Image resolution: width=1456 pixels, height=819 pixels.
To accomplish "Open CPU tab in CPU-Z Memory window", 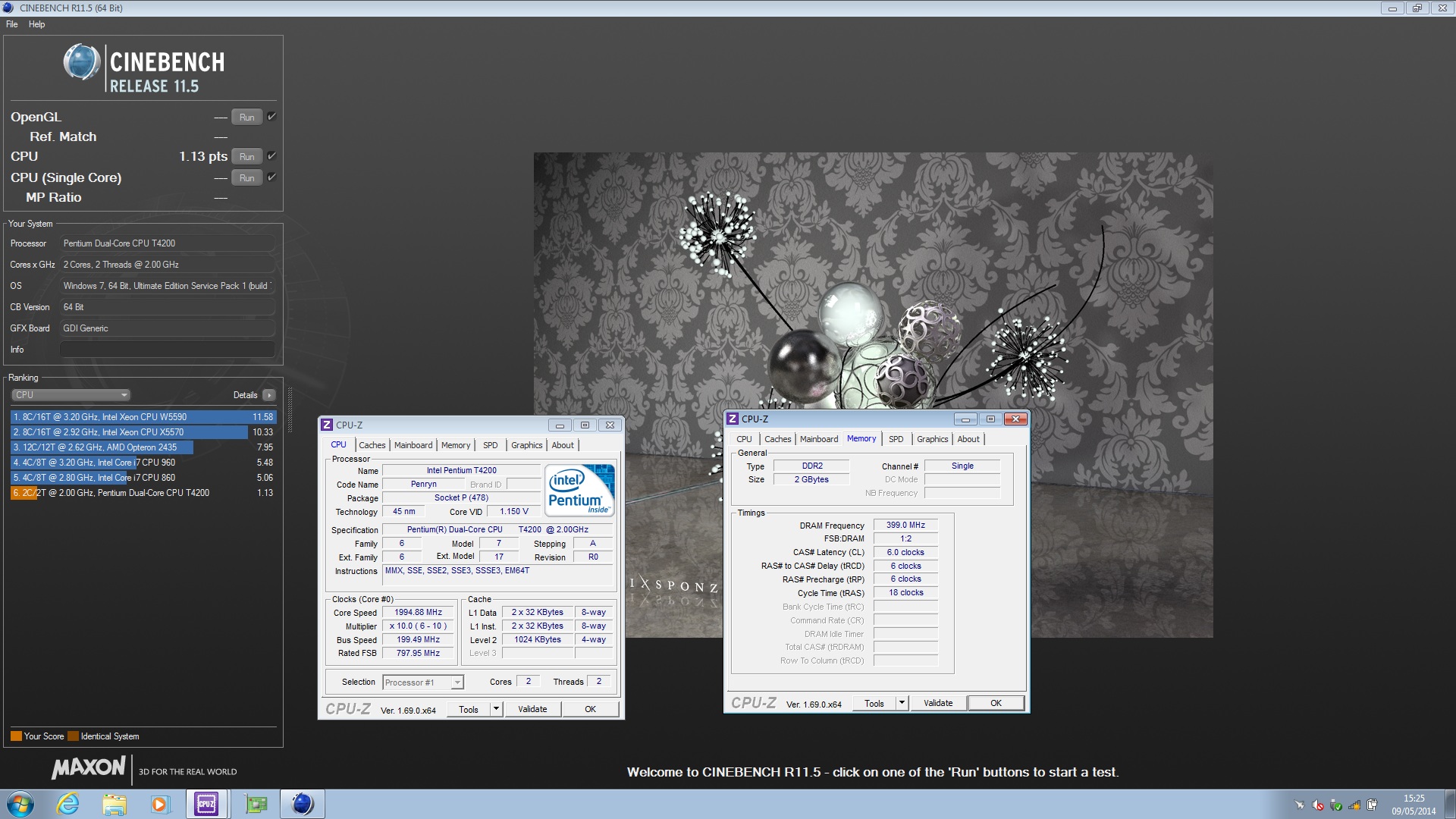I will click(x=744, y=439).
